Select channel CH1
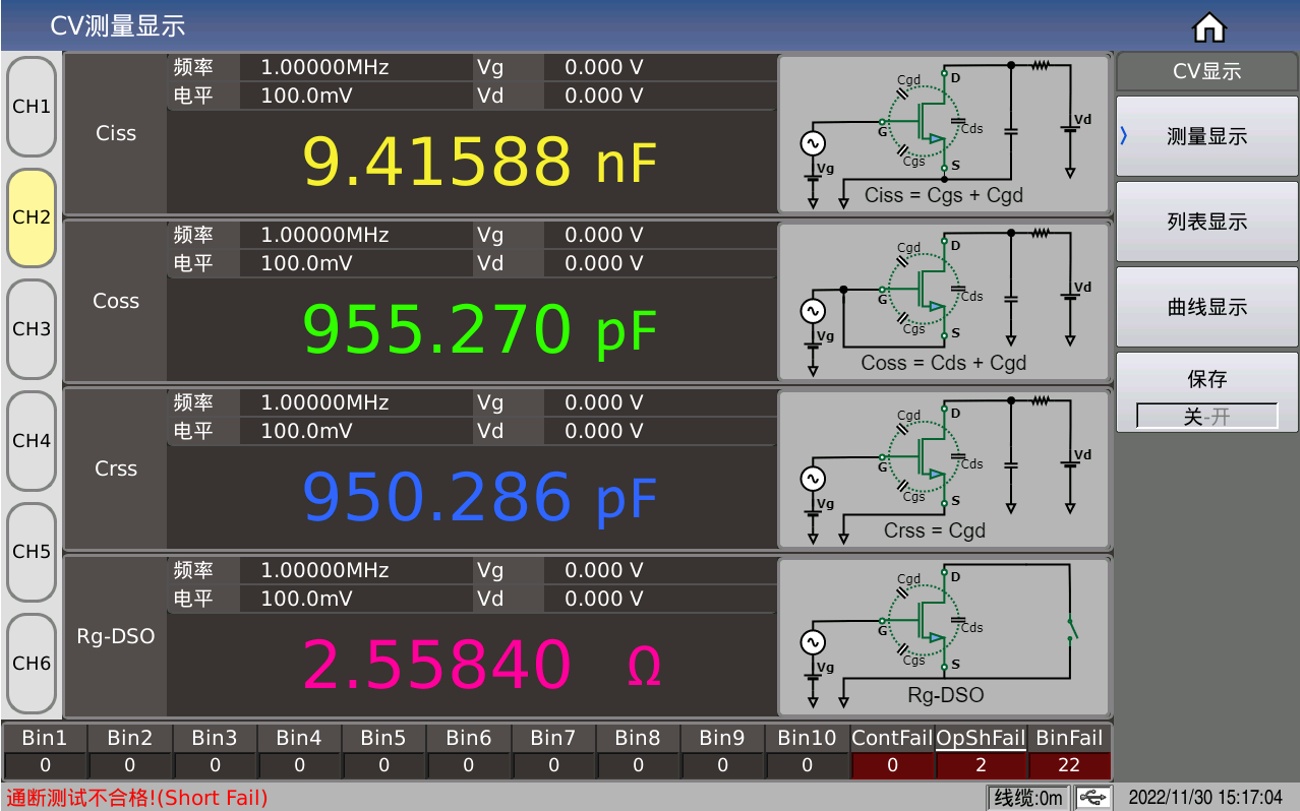Viewport: 1300px width, 811px height. 32,107
